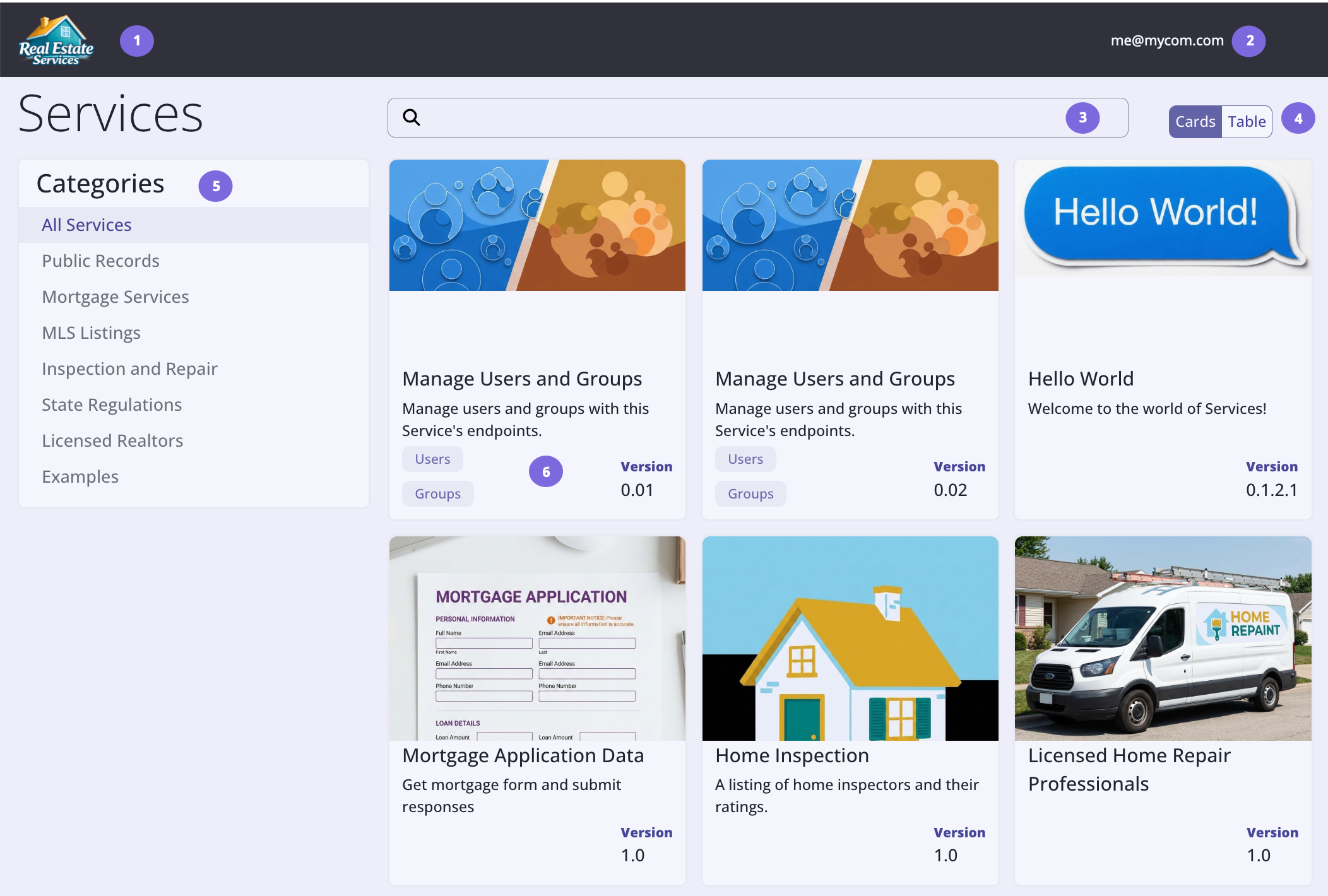1328x896 pixels.
Task: Click purple badge 2 beside the email
Action: coord(1249,41)
